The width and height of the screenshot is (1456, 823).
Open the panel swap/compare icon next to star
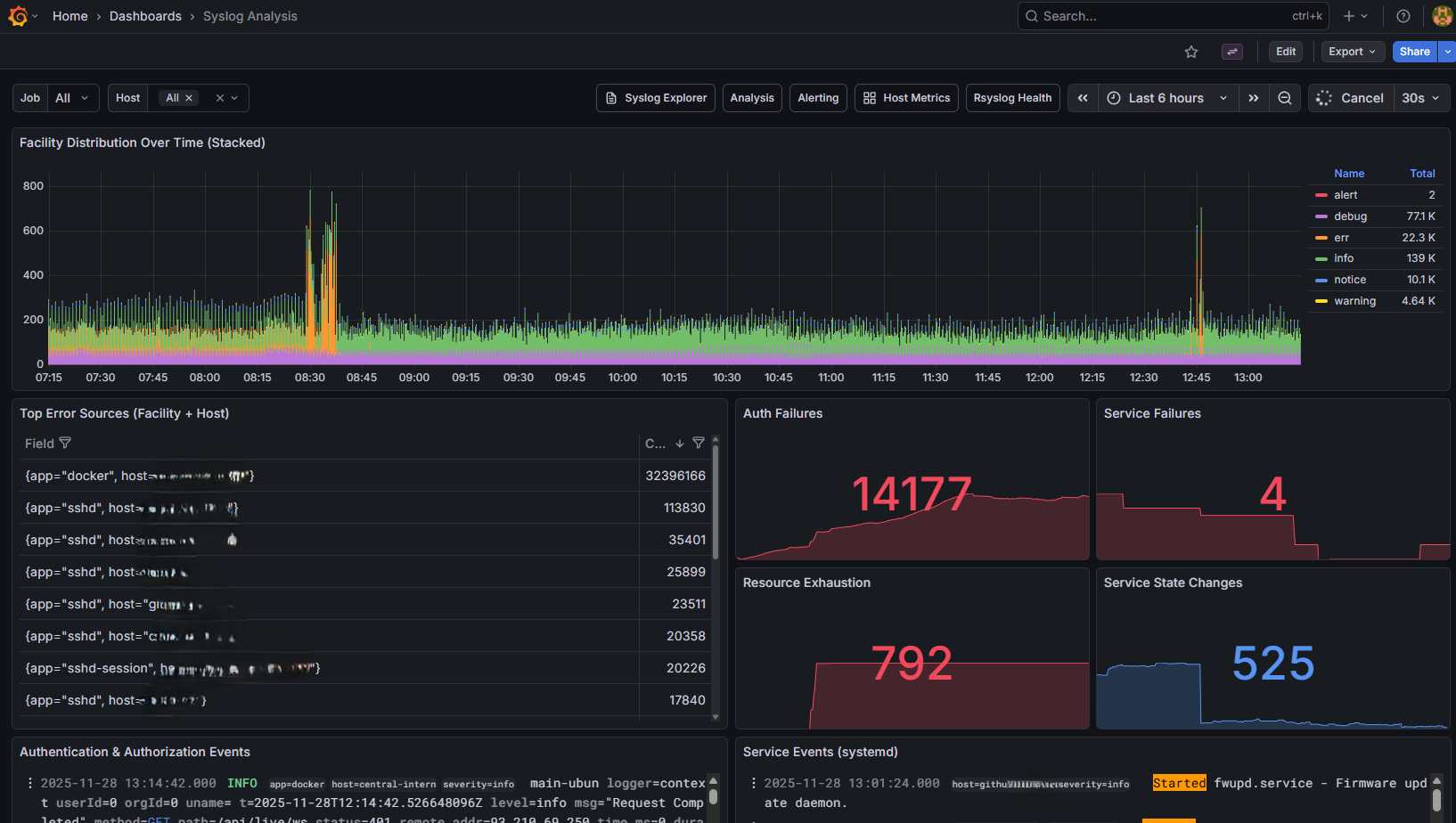click(1232, 52)
